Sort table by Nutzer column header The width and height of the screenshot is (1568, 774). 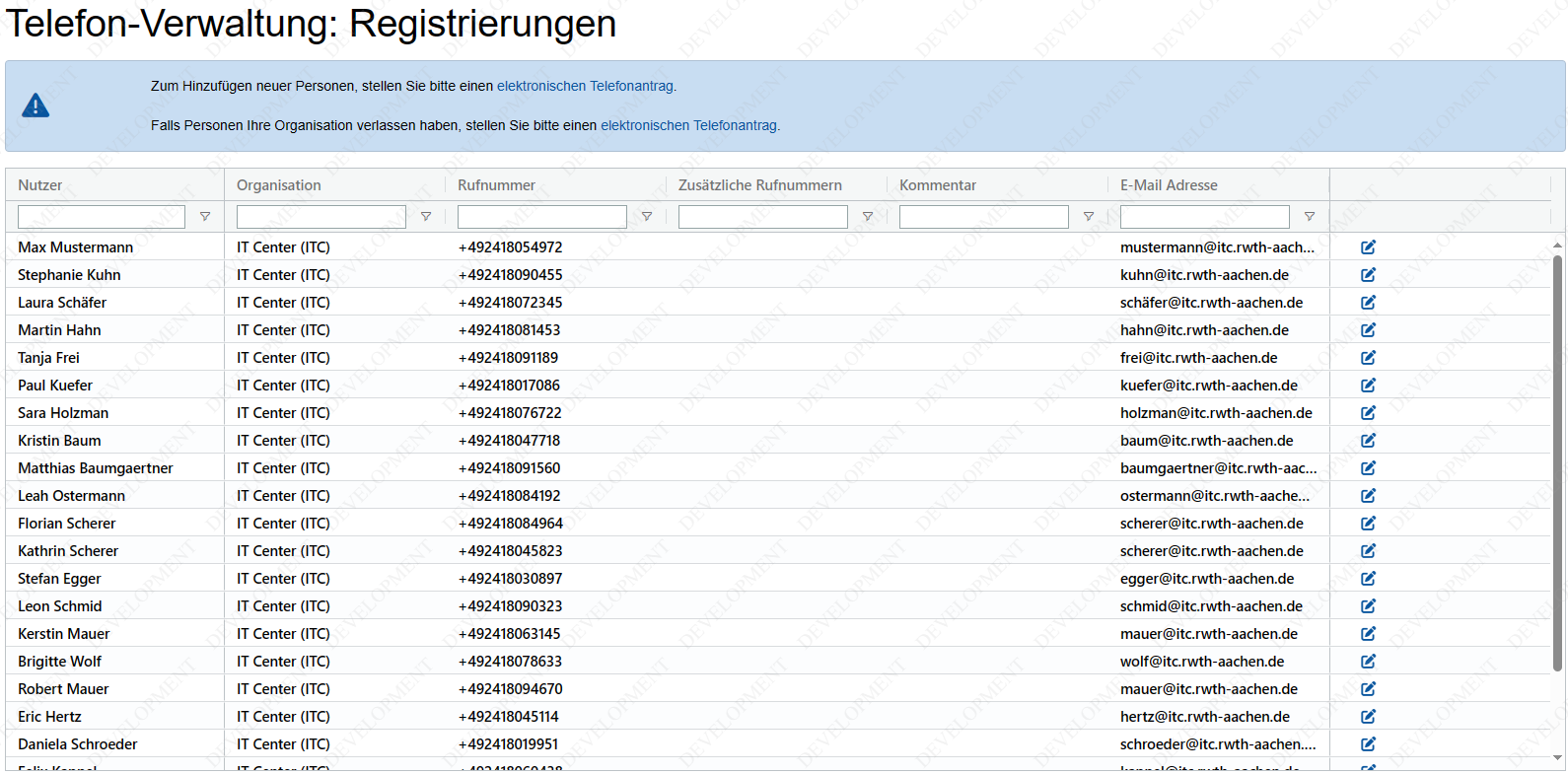point(40,185)
